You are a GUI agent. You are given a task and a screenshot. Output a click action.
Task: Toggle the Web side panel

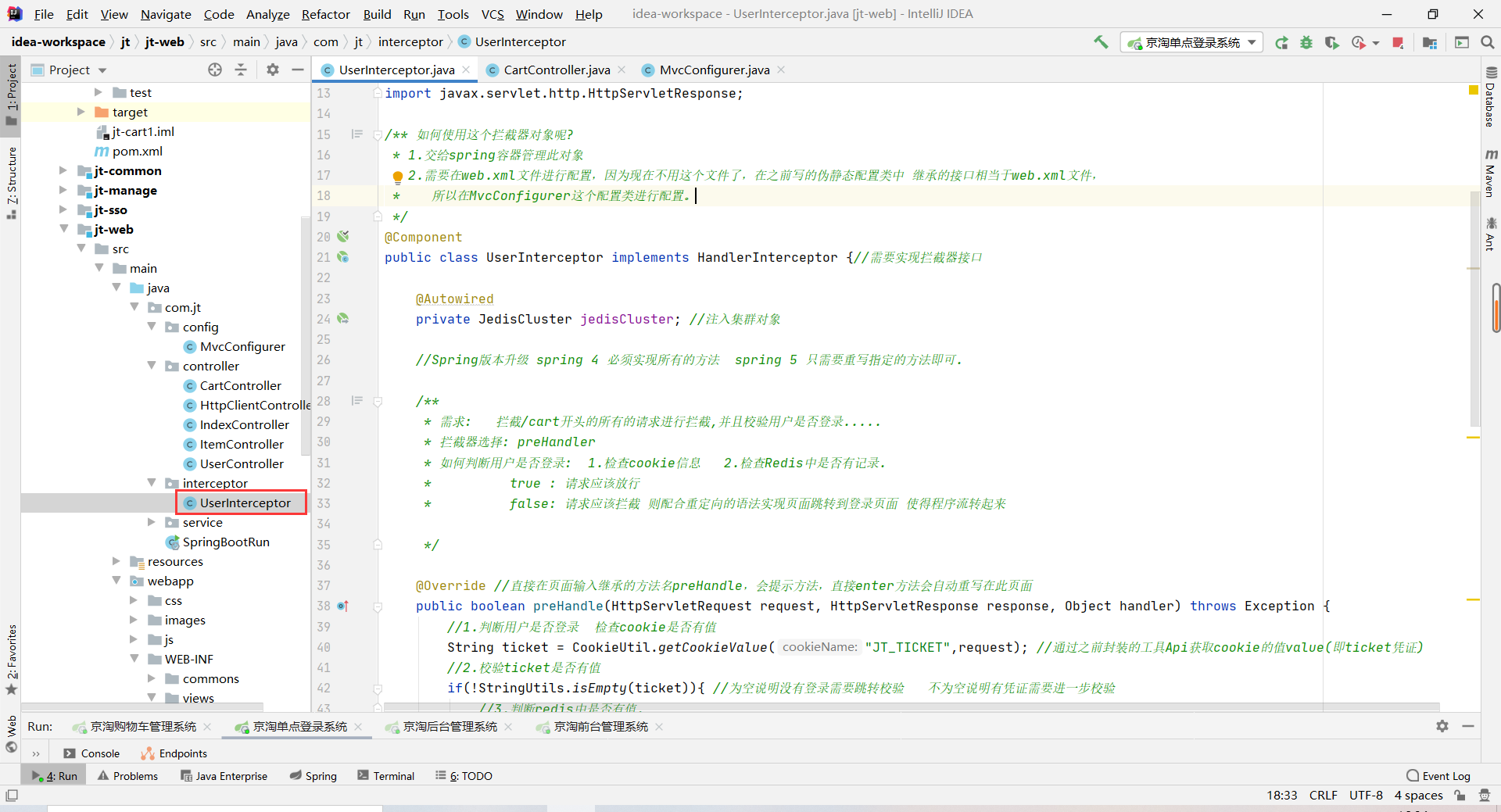[11, 735]
